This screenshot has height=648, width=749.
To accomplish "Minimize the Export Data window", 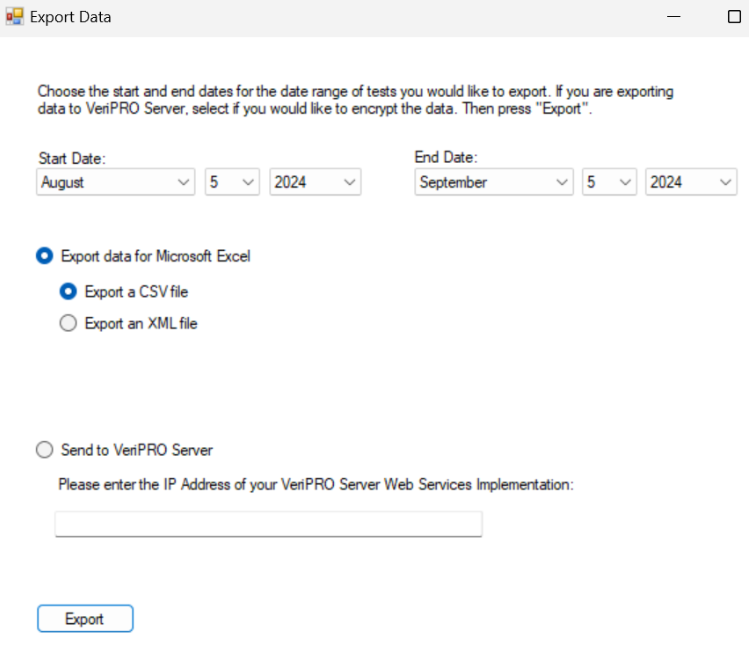I will click(x=675, y=17).
